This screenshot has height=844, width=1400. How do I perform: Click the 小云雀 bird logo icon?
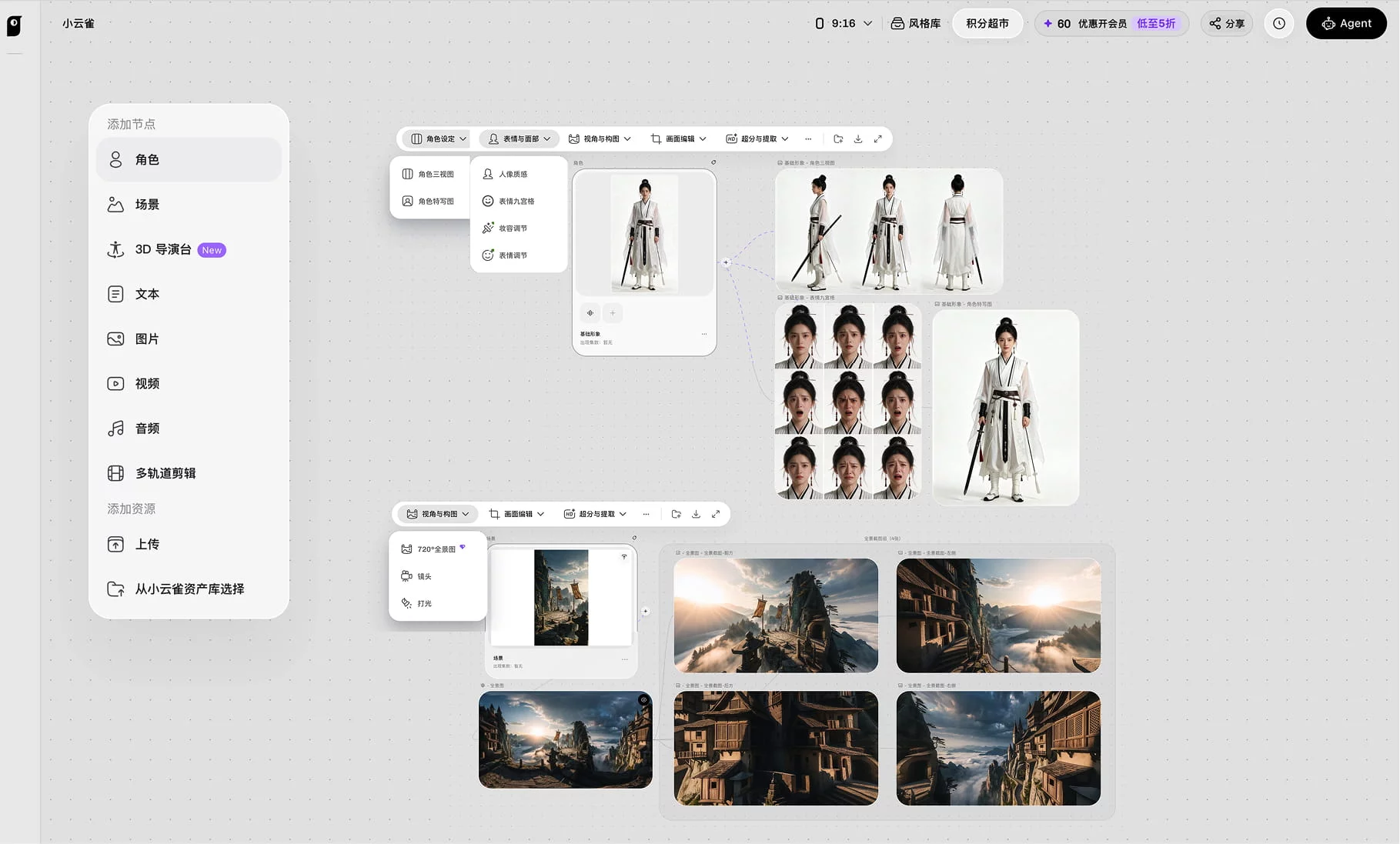pyautogui.click(x=14, y=25)
